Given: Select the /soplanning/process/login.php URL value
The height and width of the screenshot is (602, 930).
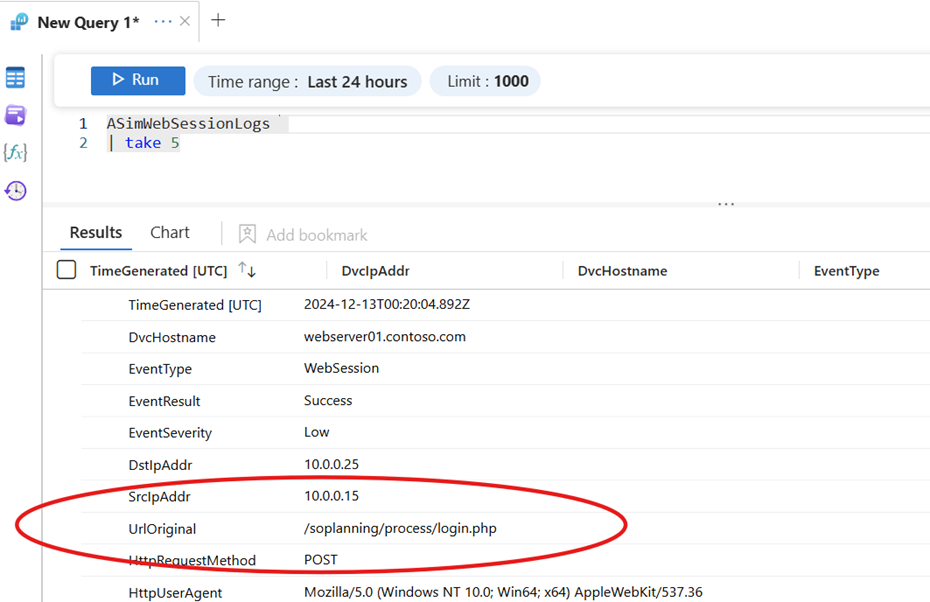Looking at the screenshot, I should pyautogui.click(x=400, y=528).
